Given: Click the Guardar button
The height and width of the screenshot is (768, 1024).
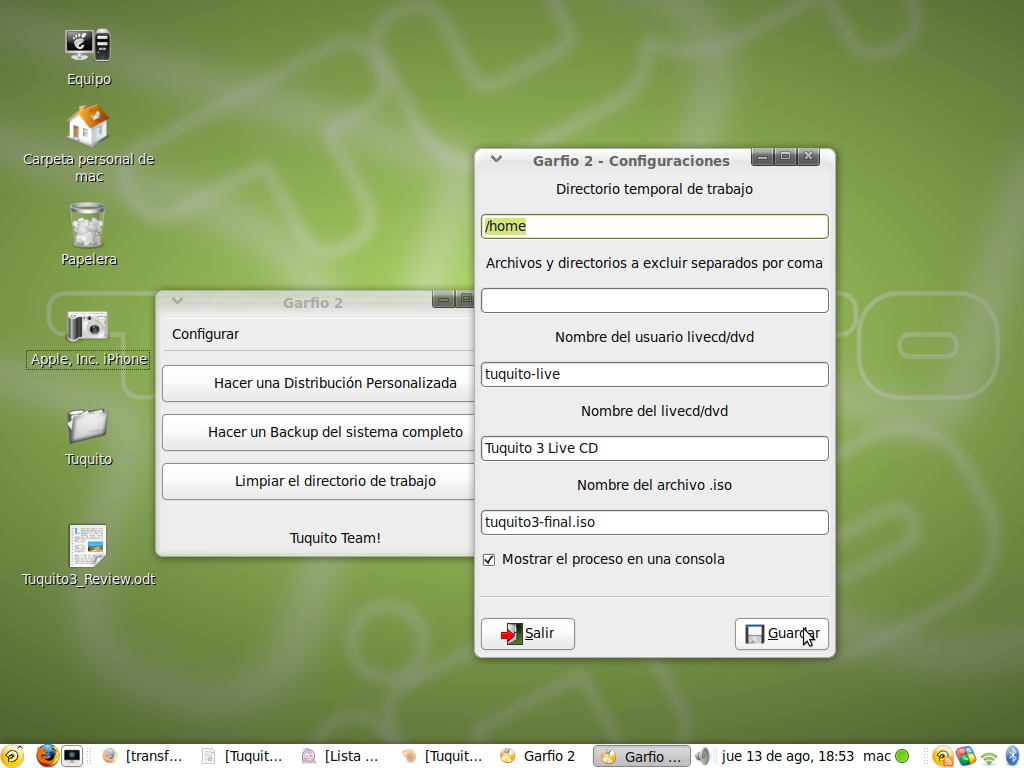Looking at the screenshot, I should click(x=782, y=633).
